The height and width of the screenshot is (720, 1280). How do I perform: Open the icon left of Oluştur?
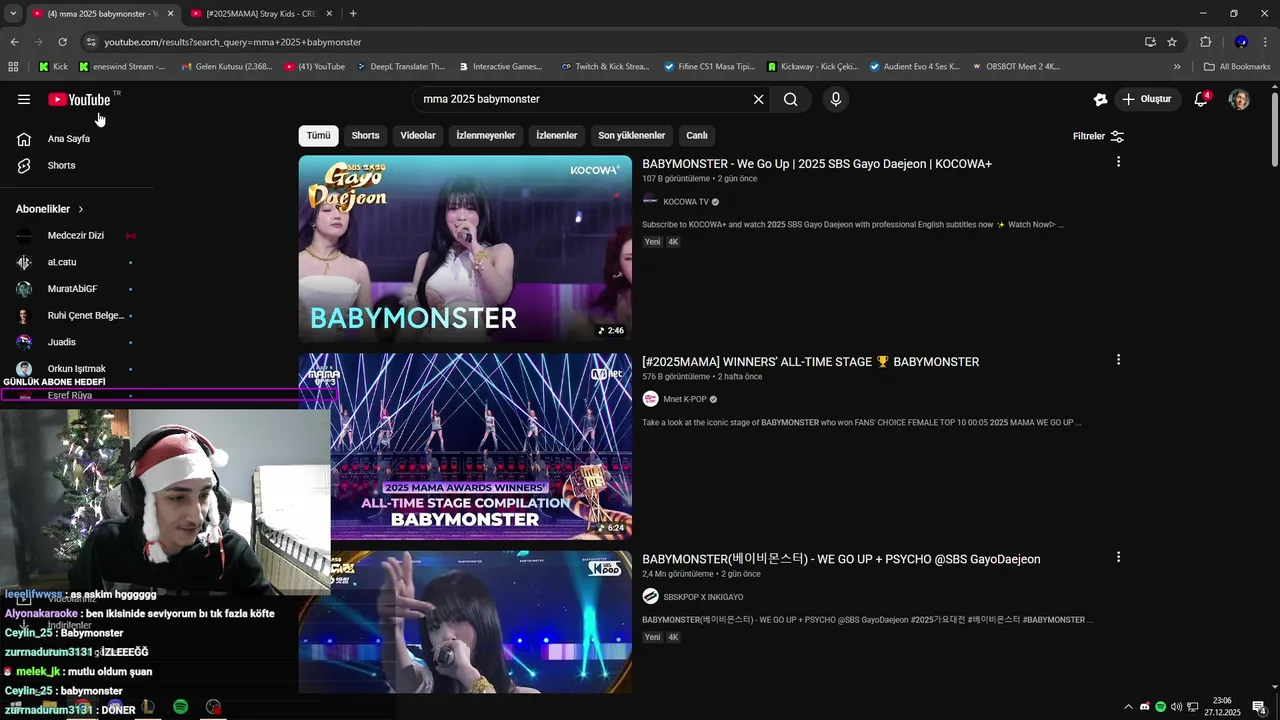(1100, 99)
